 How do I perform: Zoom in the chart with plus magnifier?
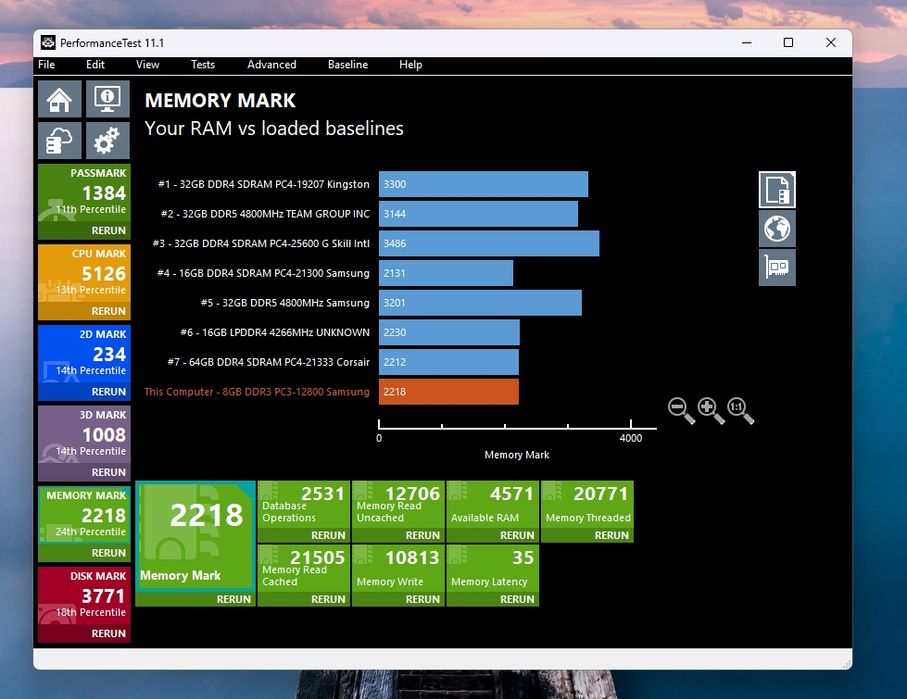(x=710, y=410)
